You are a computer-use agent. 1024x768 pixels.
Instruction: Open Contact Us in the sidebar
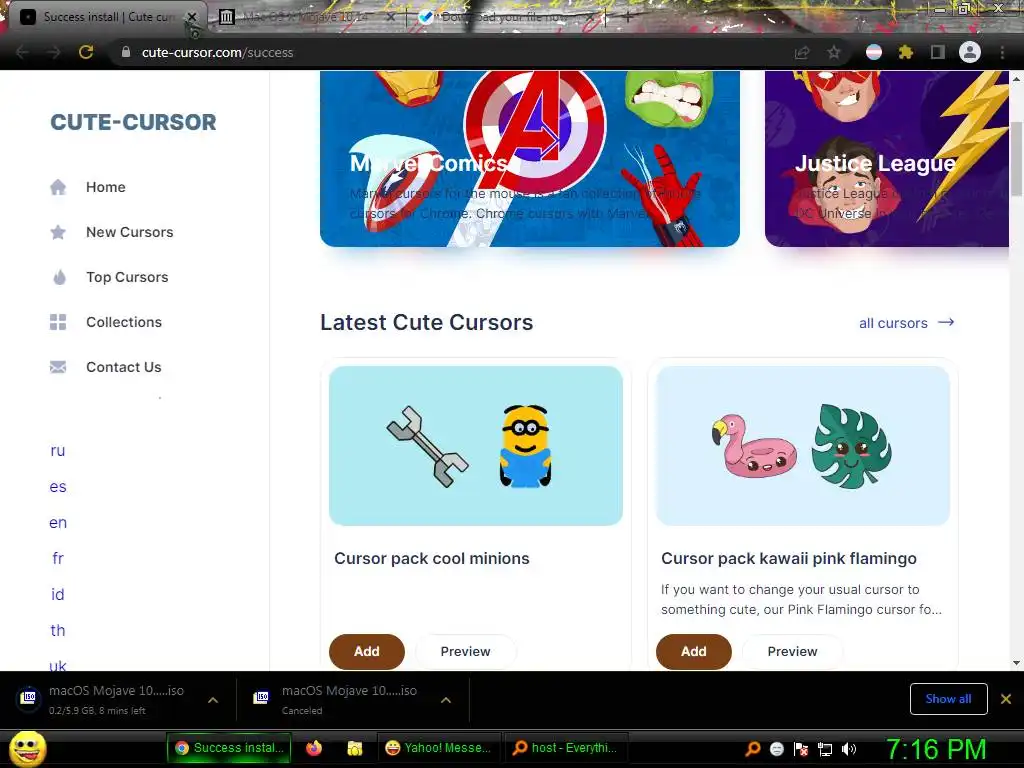click(x=123, y=367)
